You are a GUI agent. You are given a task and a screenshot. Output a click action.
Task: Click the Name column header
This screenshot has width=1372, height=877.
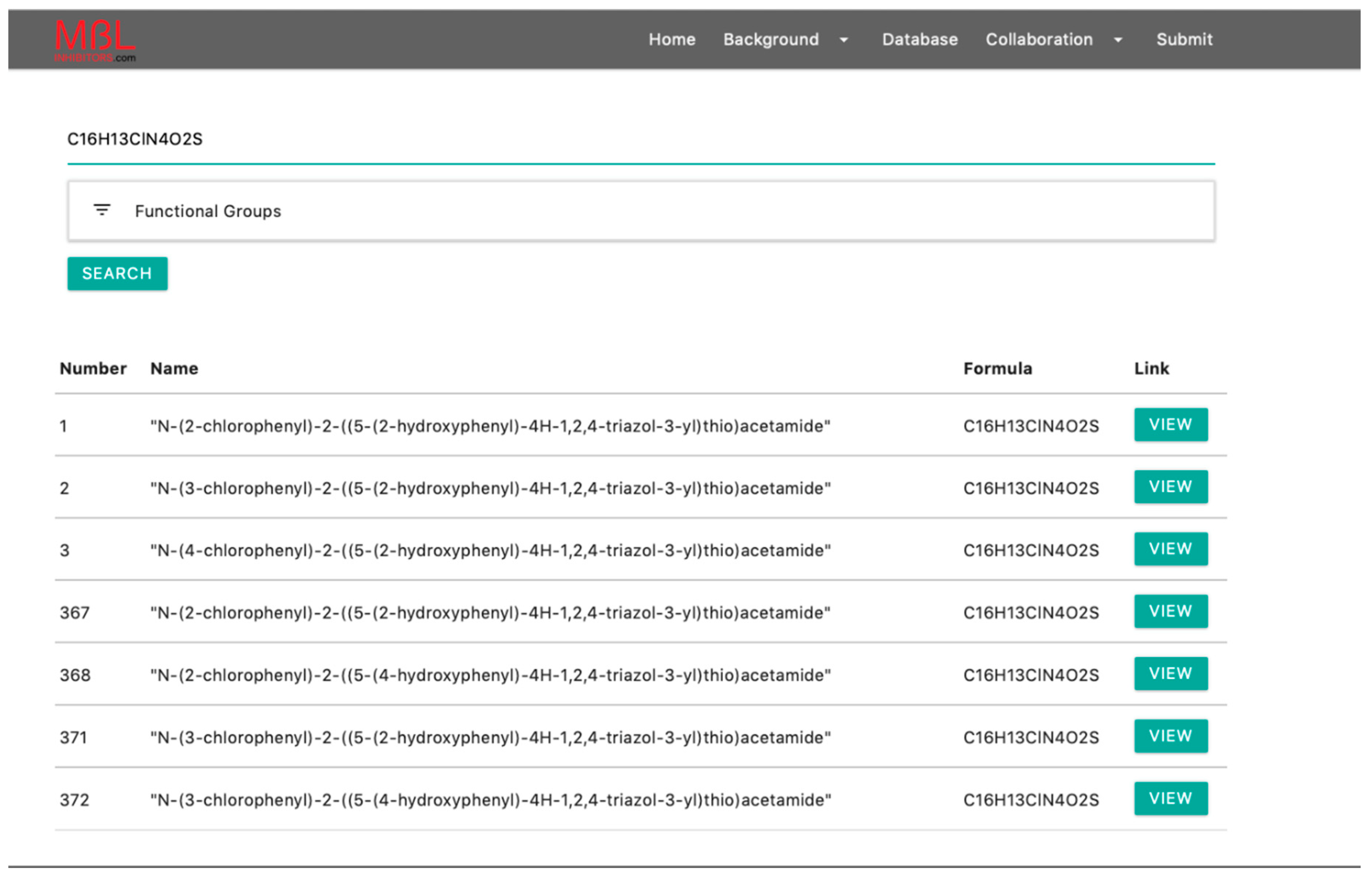coord(174,368)
